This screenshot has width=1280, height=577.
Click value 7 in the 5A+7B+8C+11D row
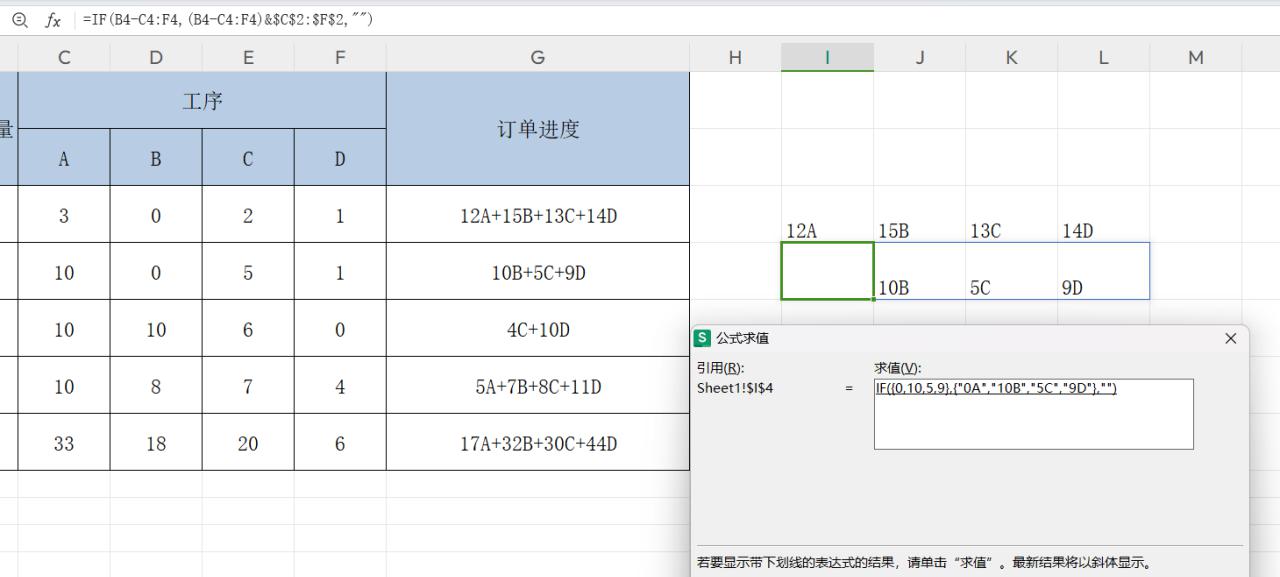(248, 386)
